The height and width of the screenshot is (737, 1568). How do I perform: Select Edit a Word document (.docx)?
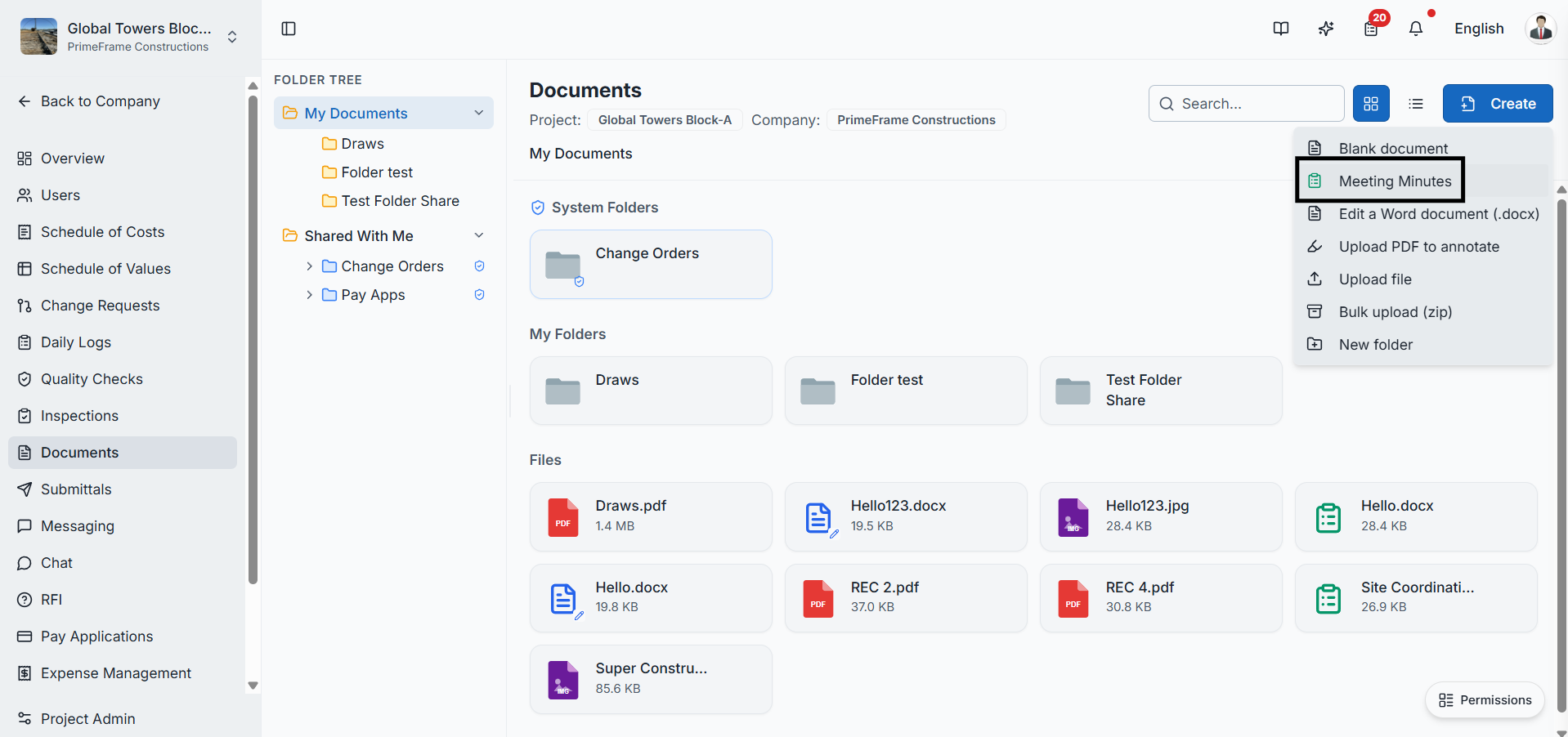point(1422,213)
